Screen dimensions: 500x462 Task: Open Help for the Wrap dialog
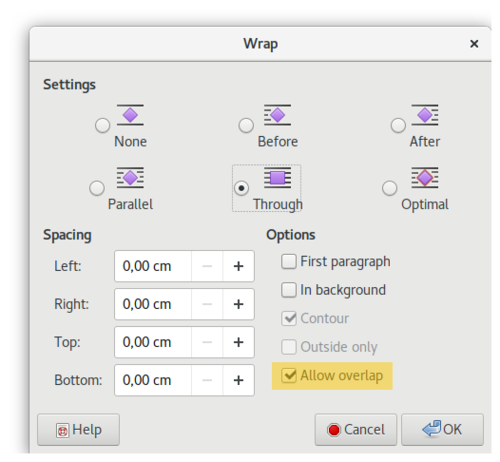[78, 430]
